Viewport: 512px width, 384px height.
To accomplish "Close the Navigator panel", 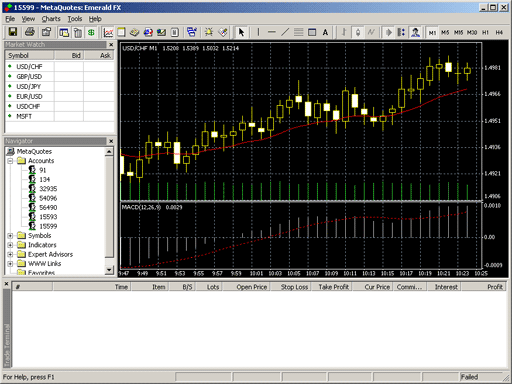I will [x=111, y=141].
